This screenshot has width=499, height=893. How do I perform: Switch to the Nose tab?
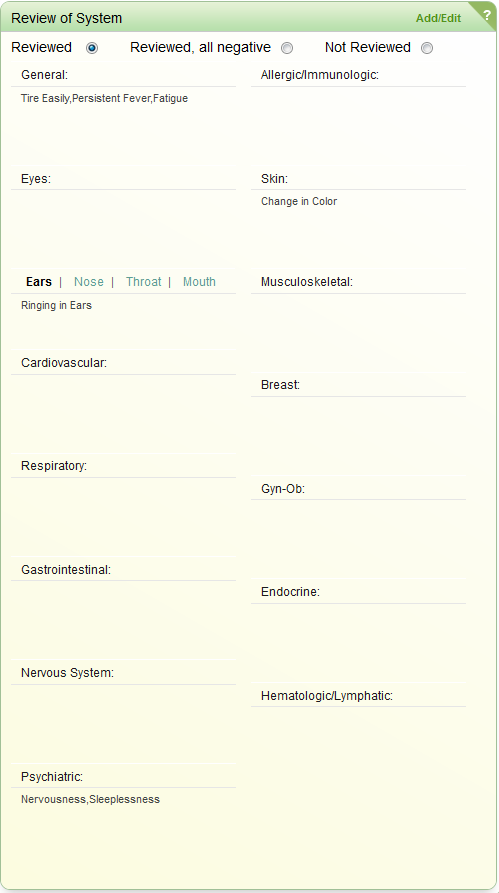tap(89, 282)
